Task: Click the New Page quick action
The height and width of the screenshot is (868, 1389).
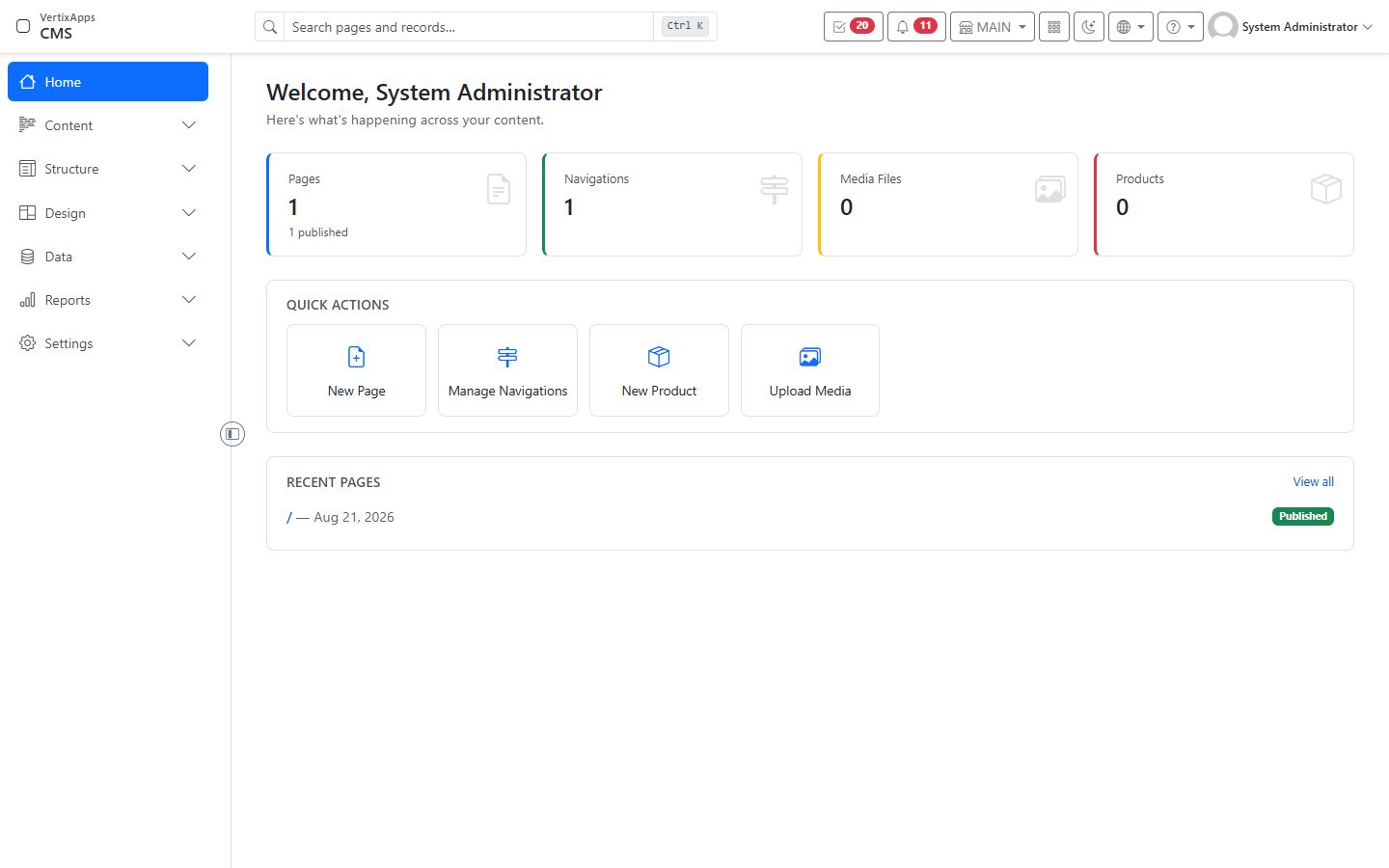Action: [x=356, y=370]
